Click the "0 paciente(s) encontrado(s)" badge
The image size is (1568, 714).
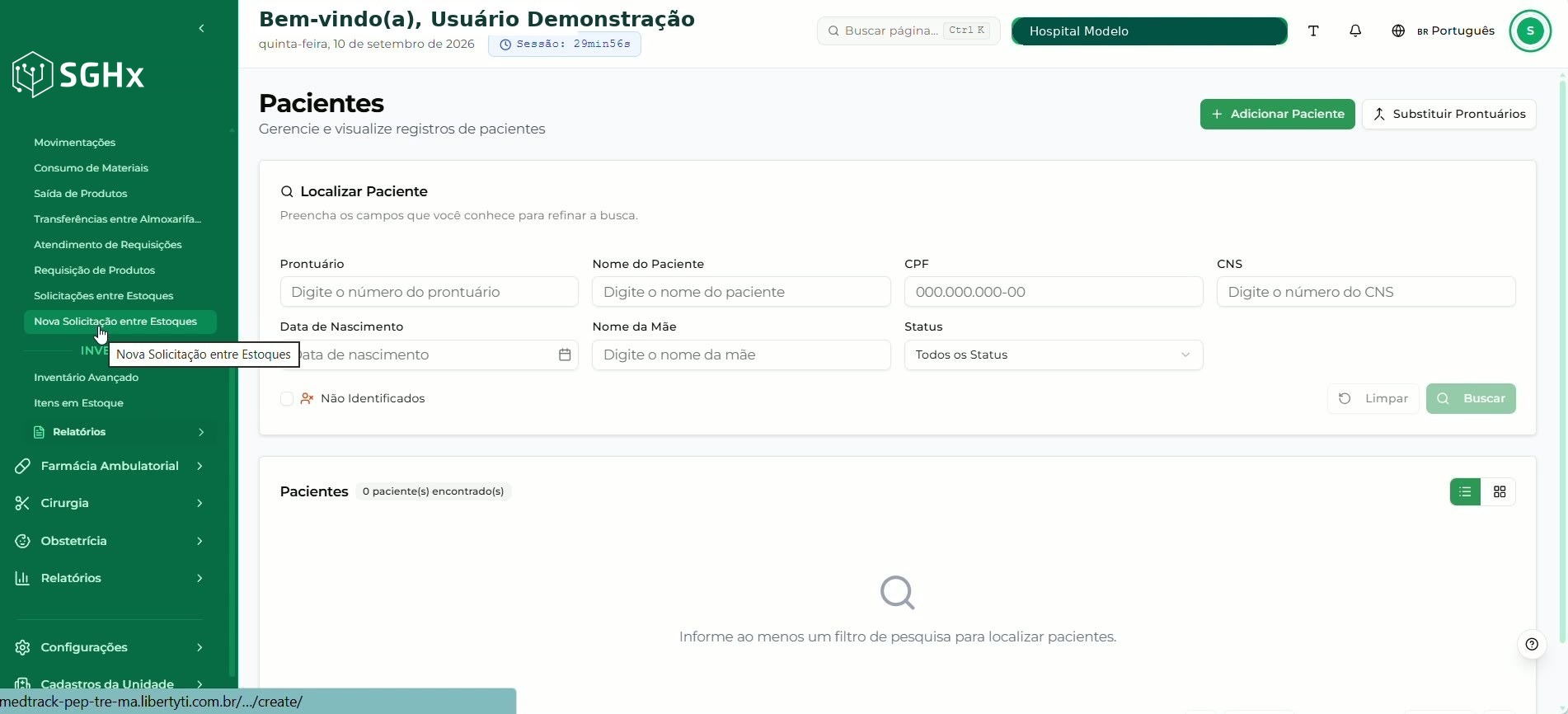pos(433,491)
